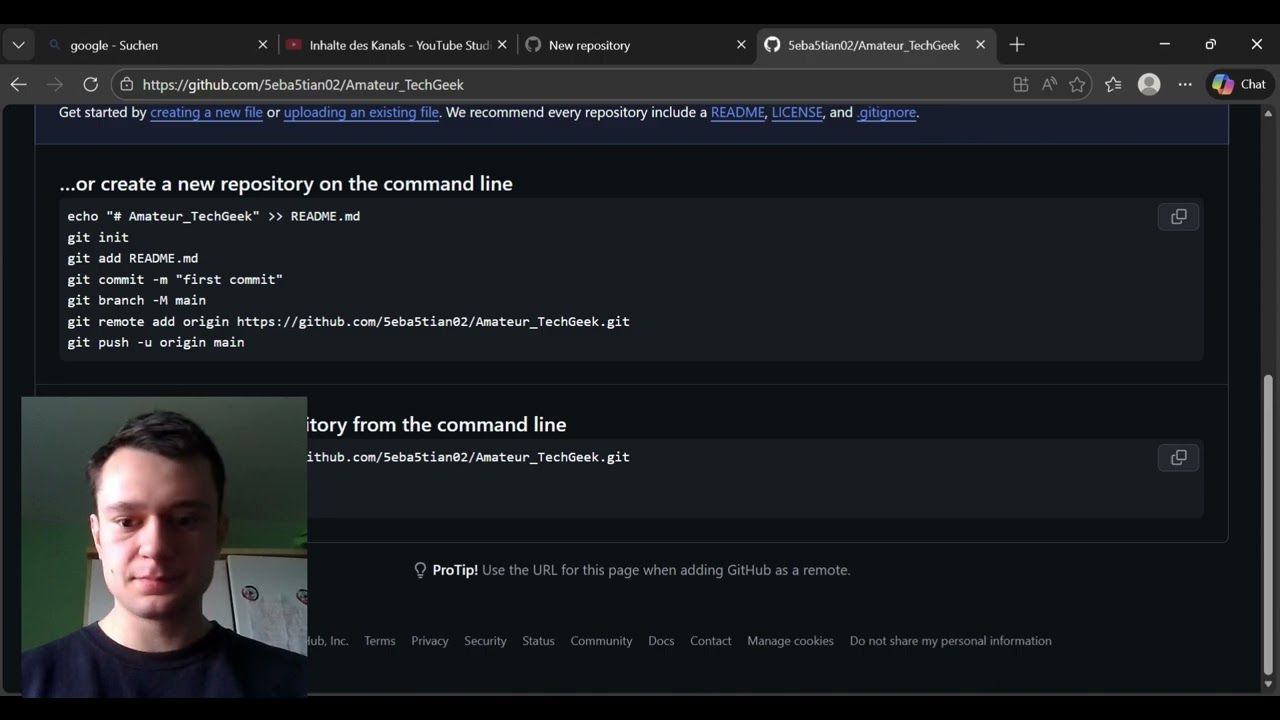The height and width of the screenshot is (720, 1280).
Task: Click the scrollbar up arrow
Action: pos(1268,112)
